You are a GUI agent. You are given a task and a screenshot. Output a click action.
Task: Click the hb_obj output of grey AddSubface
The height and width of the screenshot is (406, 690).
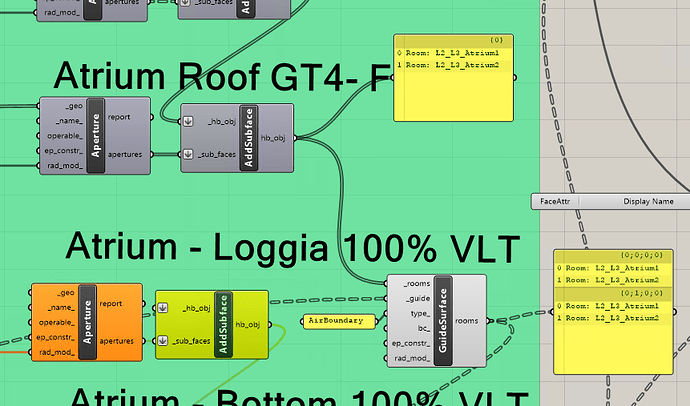coord(273,138)
